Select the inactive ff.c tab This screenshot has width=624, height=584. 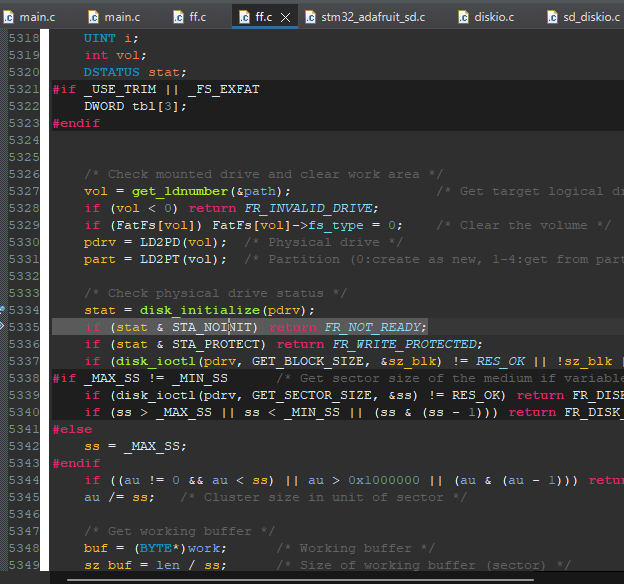[x=199, y=17]
